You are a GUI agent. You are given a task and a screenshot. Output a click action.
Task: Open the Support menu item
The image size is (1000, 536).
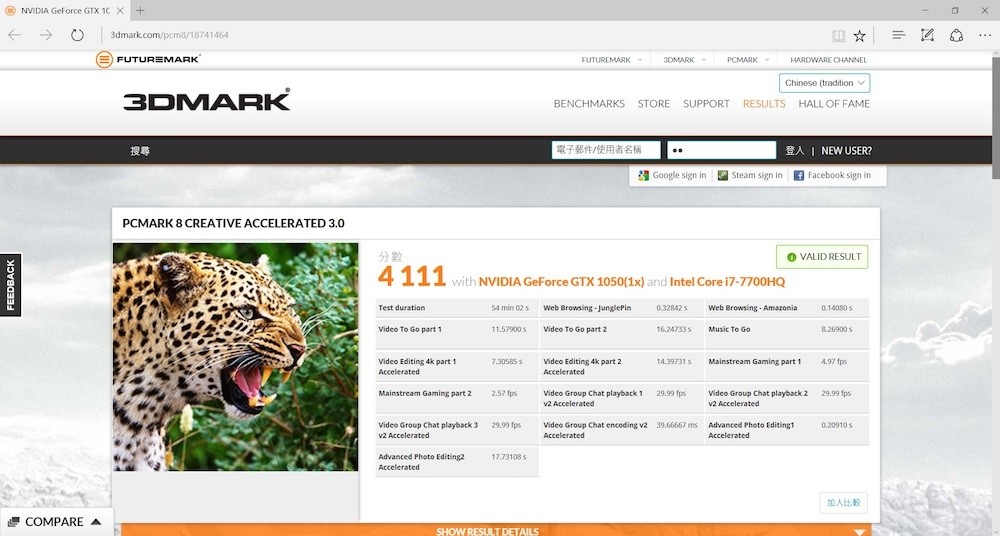706,103
